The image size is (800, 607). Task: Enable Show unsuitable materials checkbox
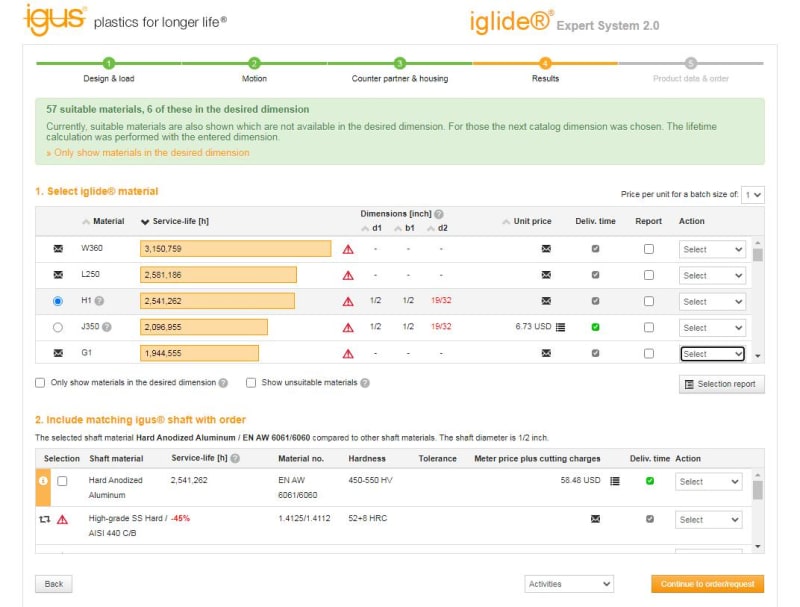pos(251,383)
